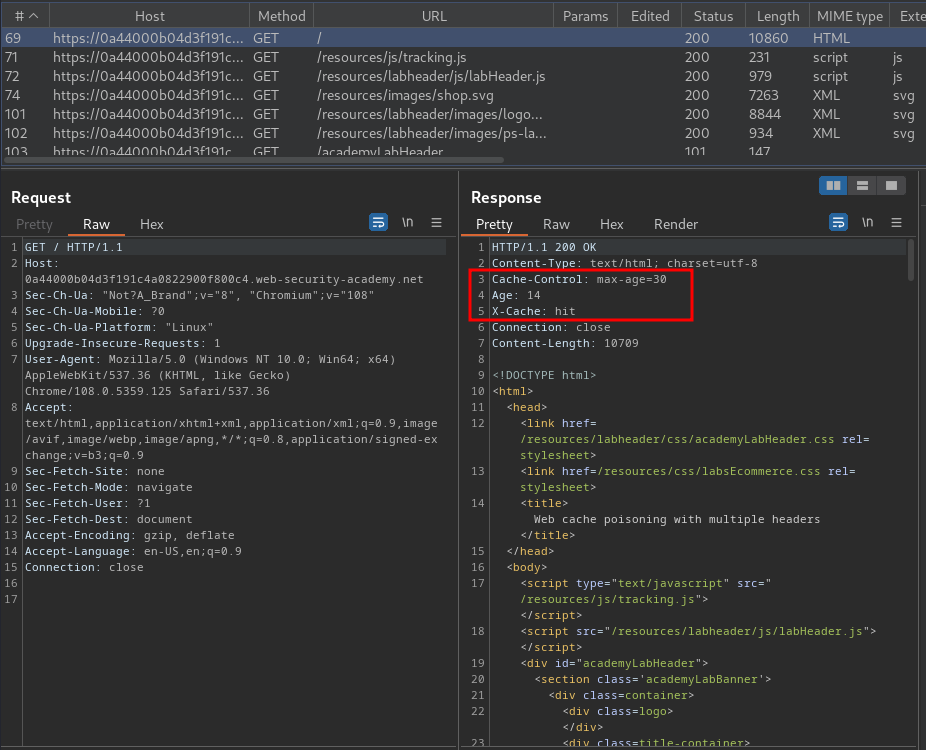Image resolution: width=926 pixels, height=750 pixels.
Task: Select side-by-side split layout icon
Action: tap(833, 185)
